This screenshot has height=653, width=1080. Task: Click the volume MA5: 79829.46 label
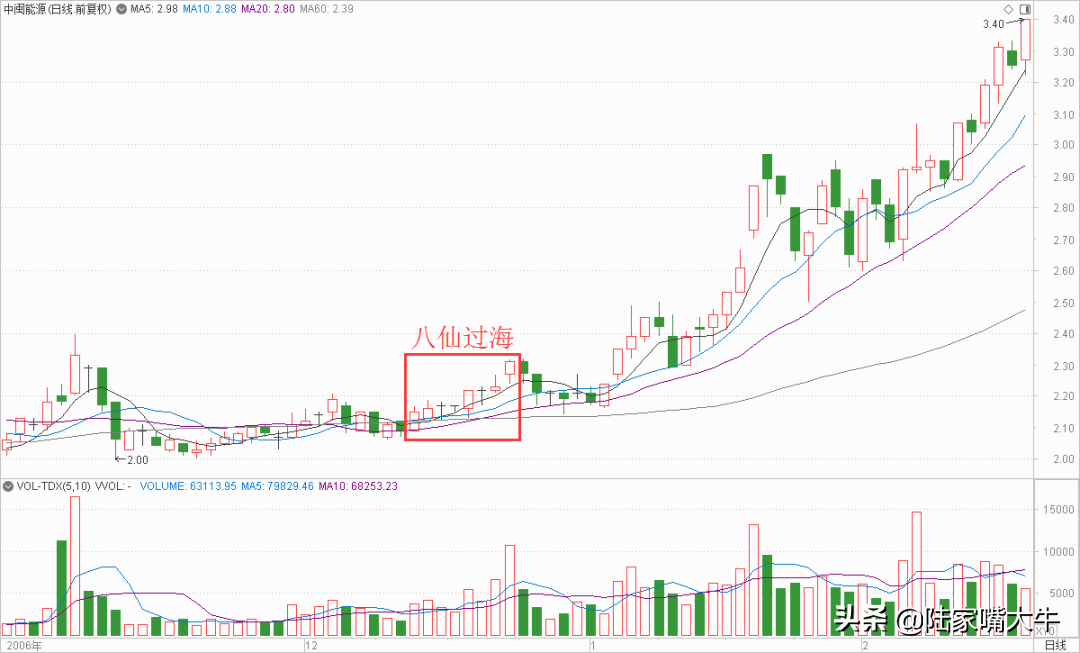click(x=277, y=486)
